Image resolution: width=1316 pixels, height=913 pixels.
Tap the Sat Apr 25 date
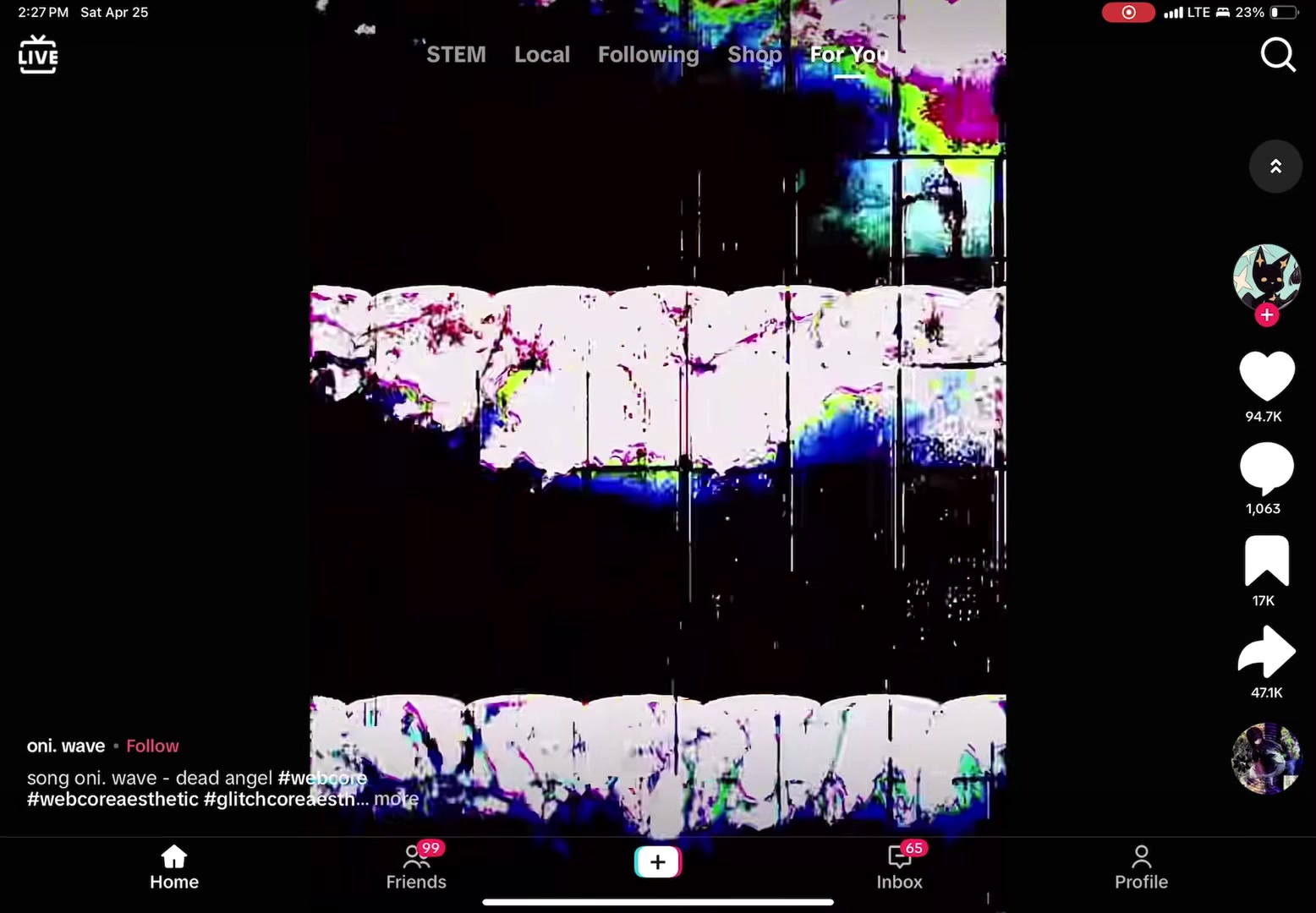(x=114, y=13)
